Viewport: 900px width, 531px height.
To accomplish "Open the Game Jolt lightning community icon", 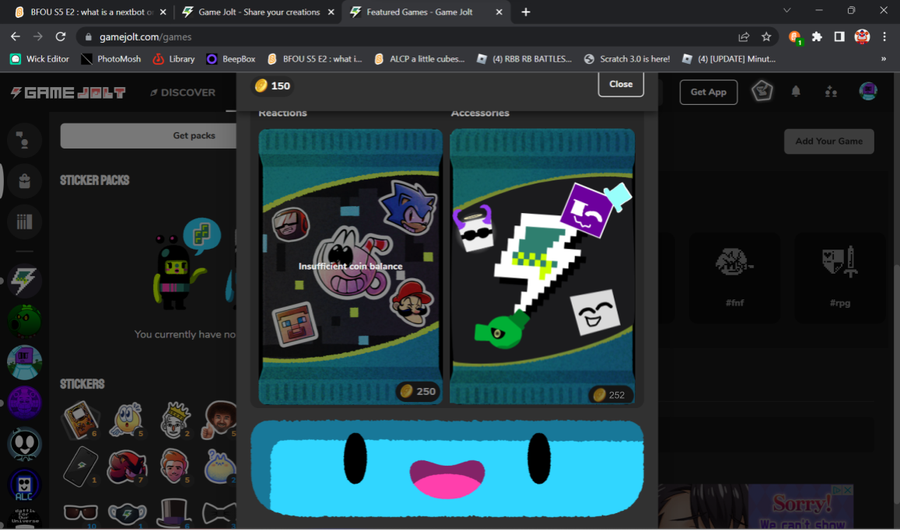I will click(24, 281).
